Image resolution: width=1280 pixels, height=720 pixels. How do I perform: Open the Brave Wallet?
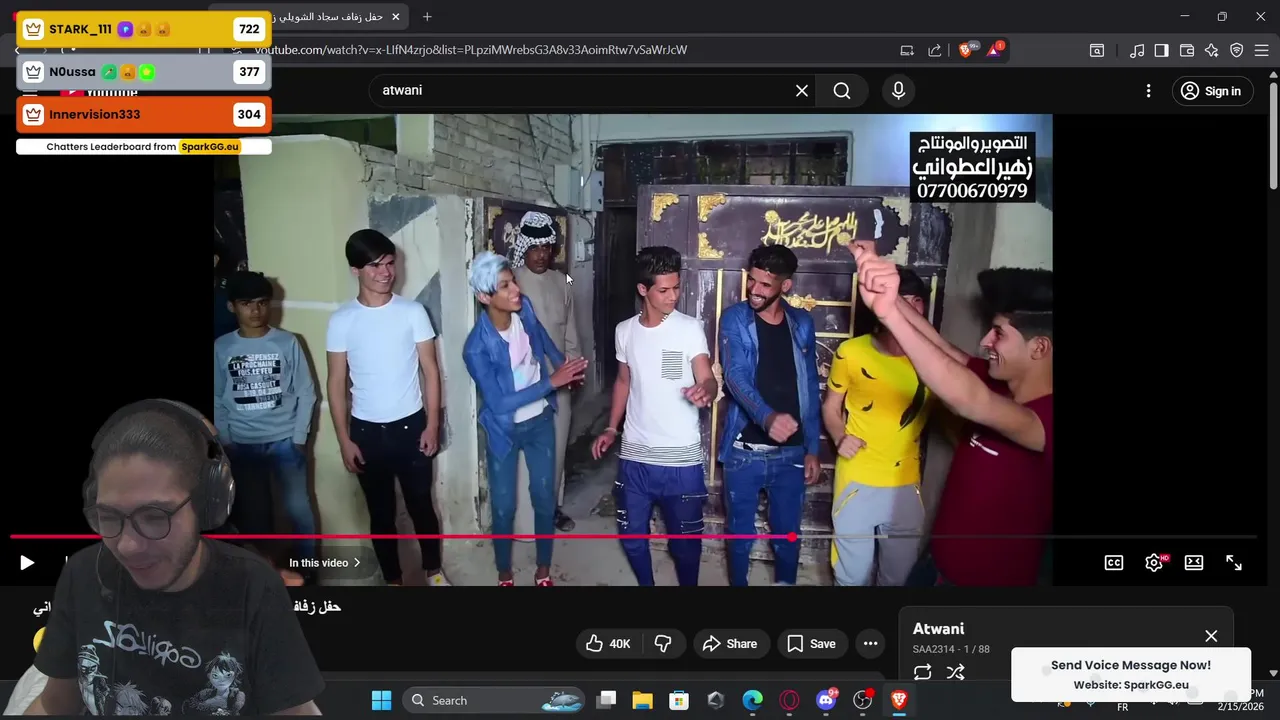[x=1187, y=50]
